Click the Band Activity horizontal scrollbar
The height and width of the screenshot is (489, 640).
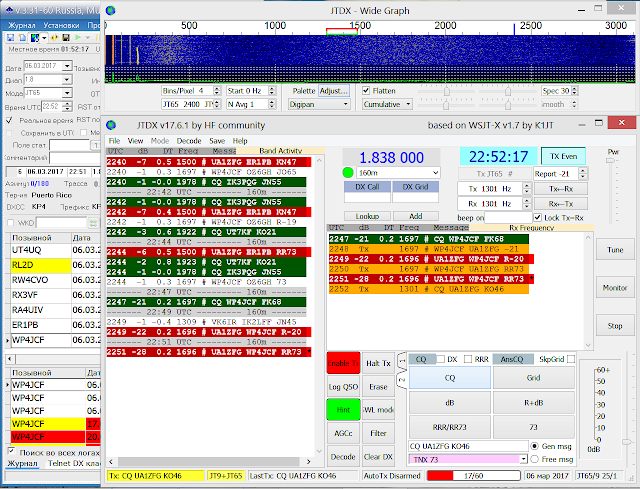tap(209, 462)
